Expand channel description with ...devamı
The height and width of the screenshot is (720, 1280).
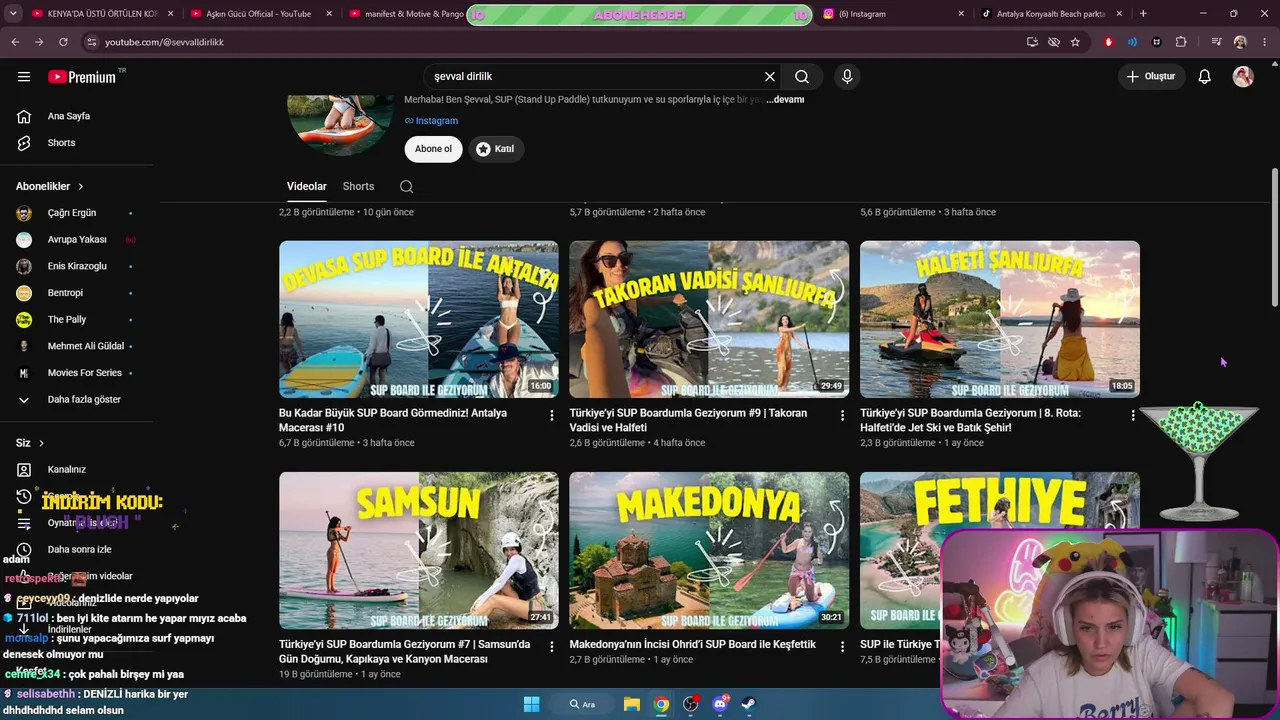pyautogui.click(x=785, y=100)
